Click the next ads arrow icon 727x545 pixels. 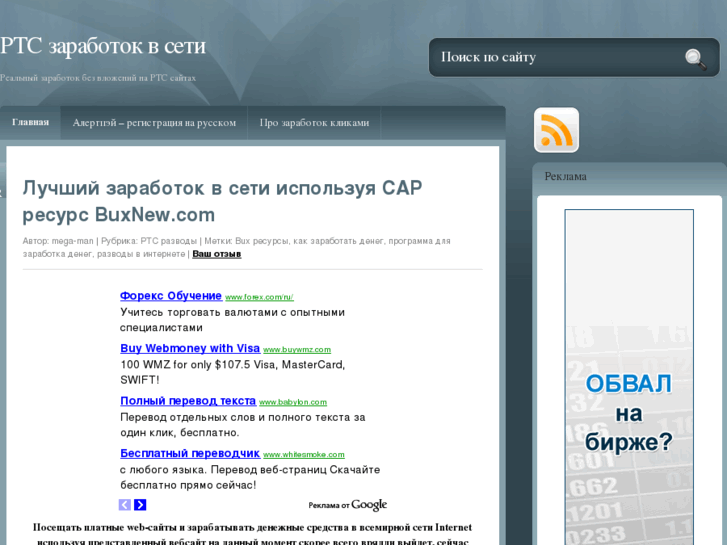click(140, 505)
